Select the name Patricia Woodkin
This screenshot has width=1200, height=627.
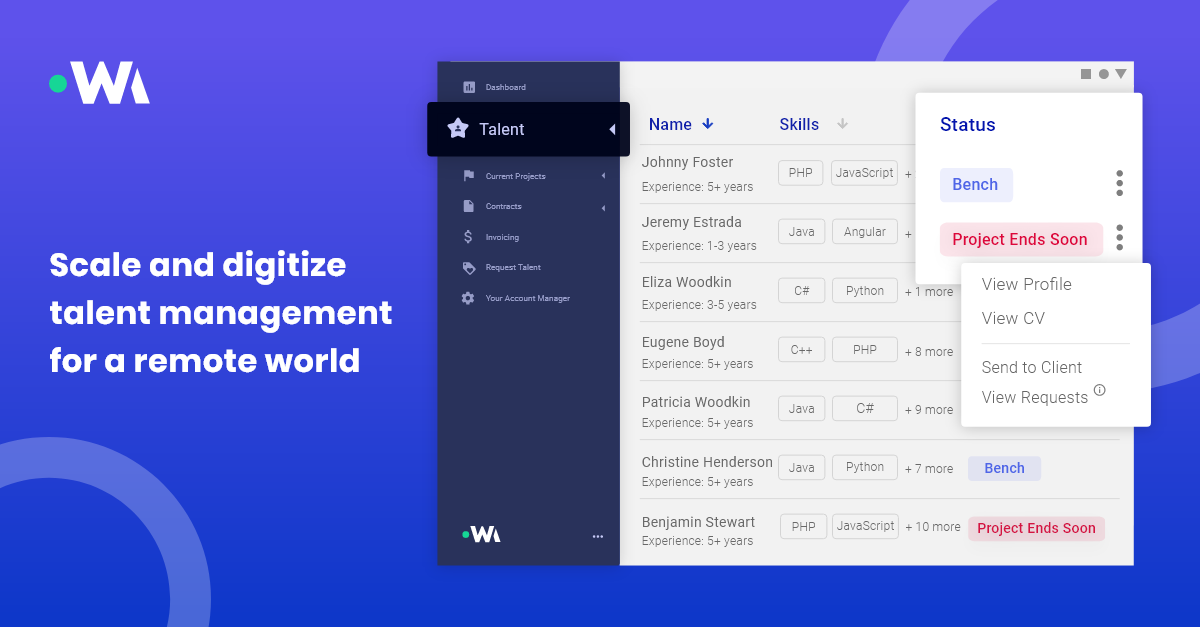(x=696, y=402)
